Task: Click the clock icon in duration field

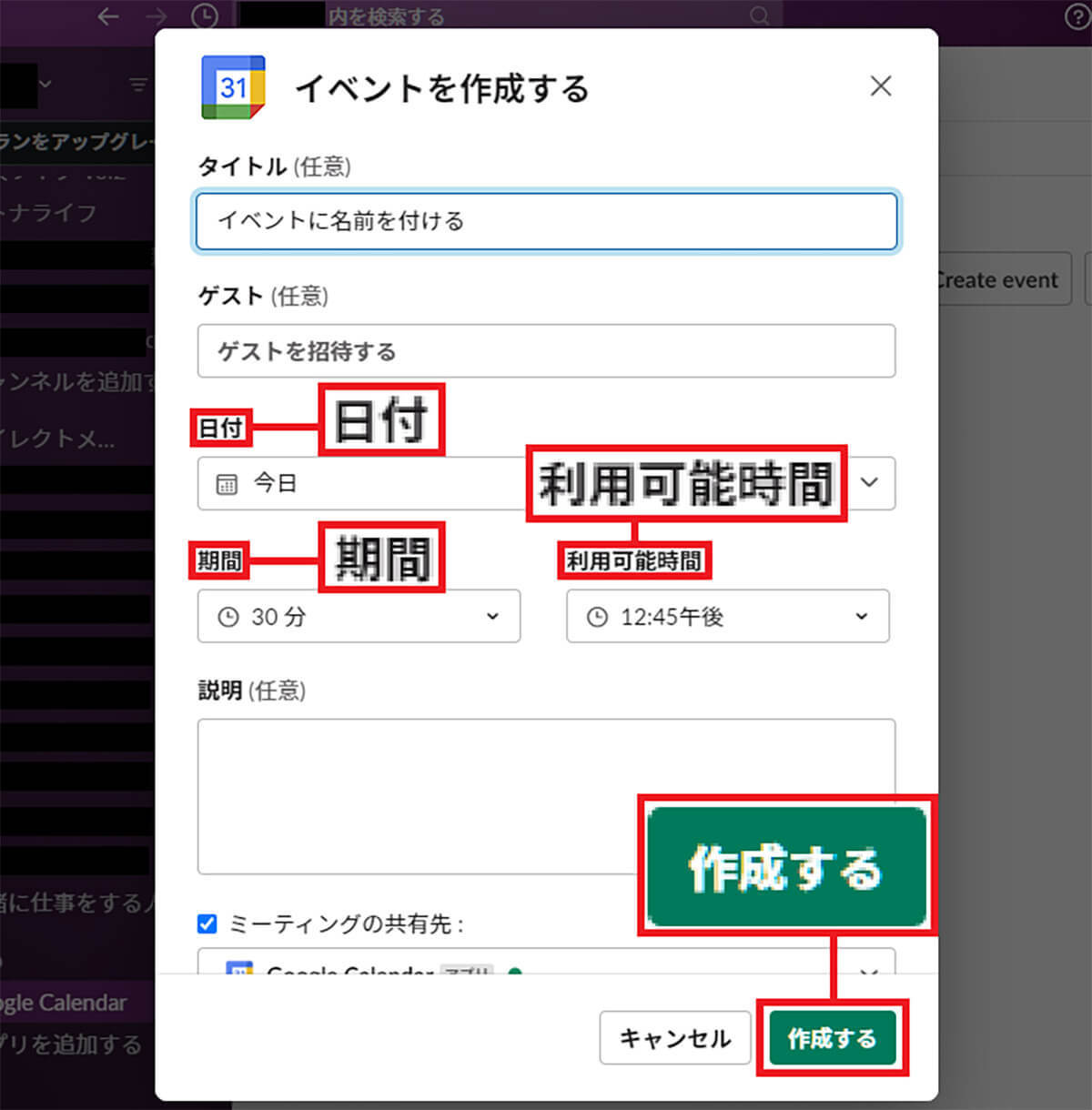Action: (x=228, y=617)
